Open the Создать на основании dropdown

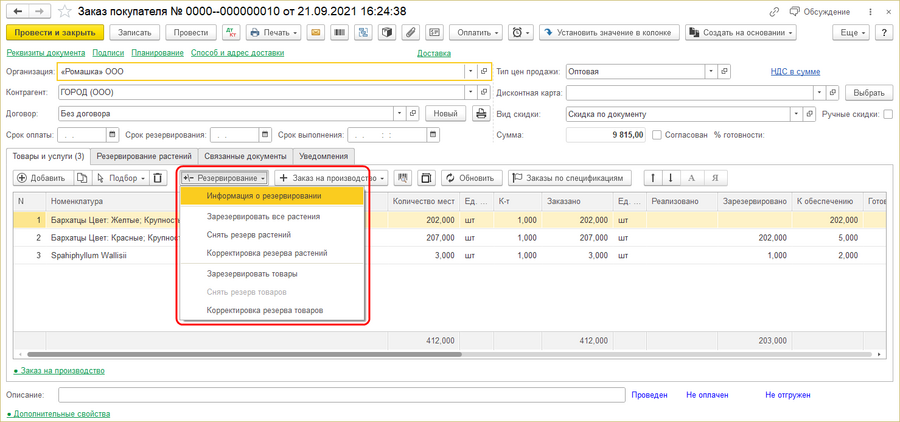[741, 33]
